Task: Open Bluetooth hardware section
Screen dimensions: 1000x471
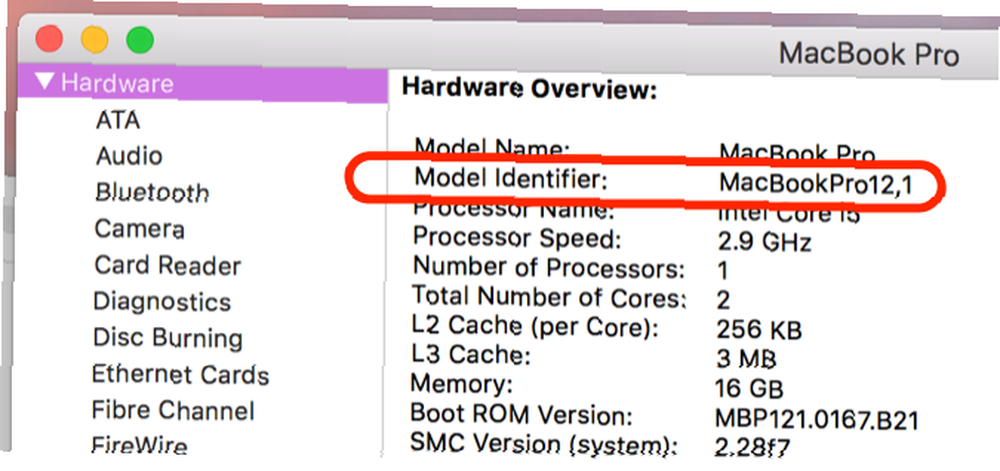Action: tap(152, 192)
